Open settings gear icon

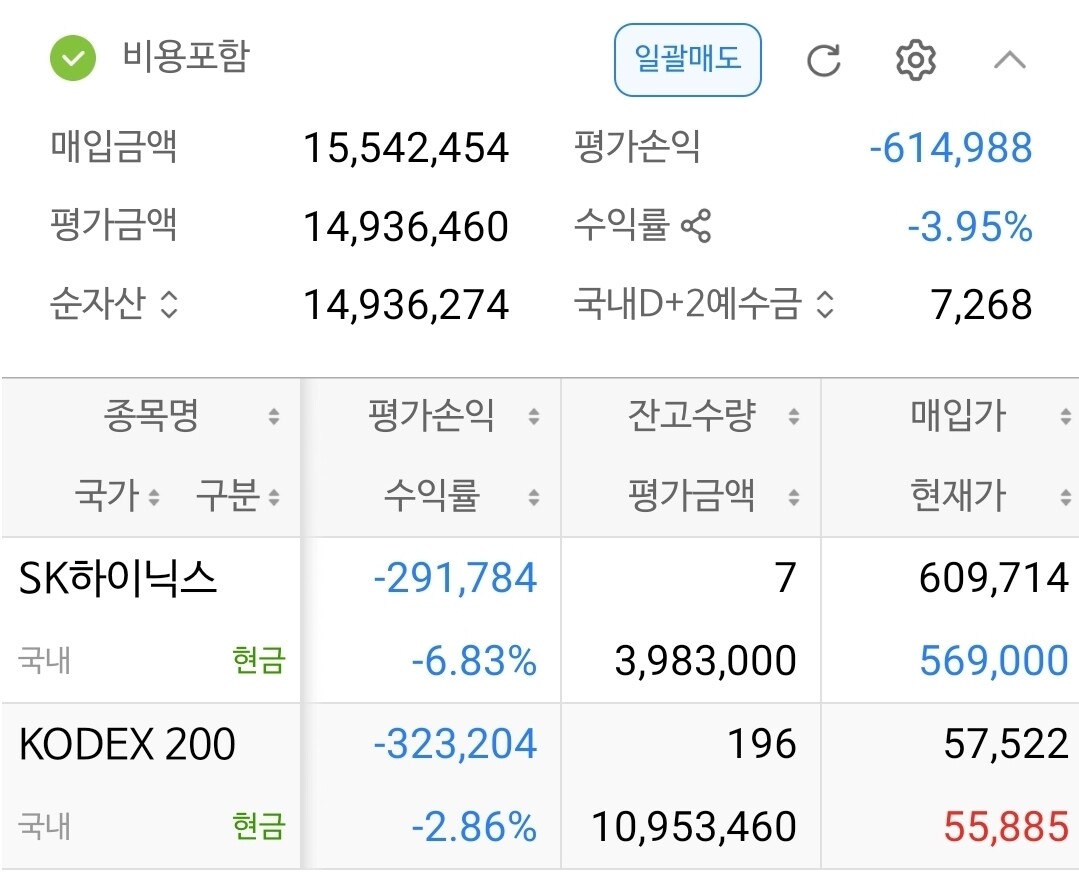point(915,60)
